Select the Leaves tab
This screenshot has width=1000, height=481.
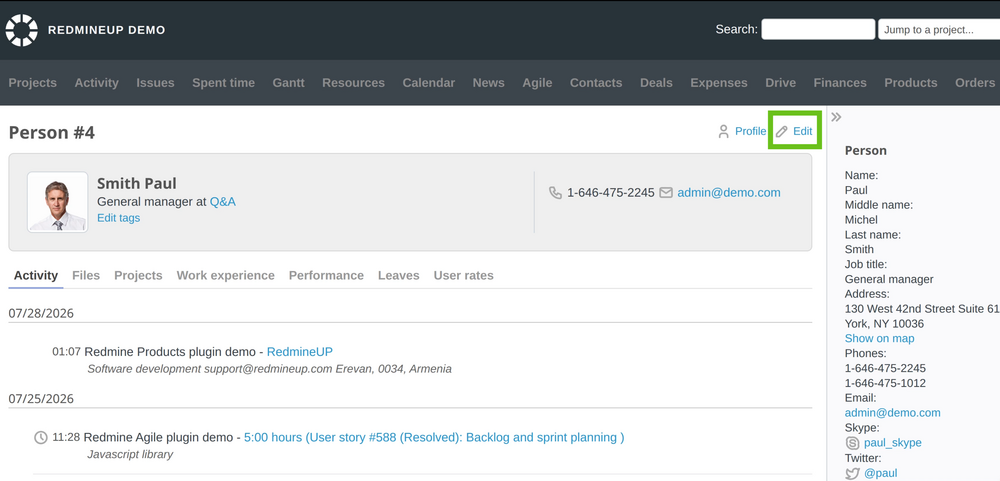coord(399,276)
